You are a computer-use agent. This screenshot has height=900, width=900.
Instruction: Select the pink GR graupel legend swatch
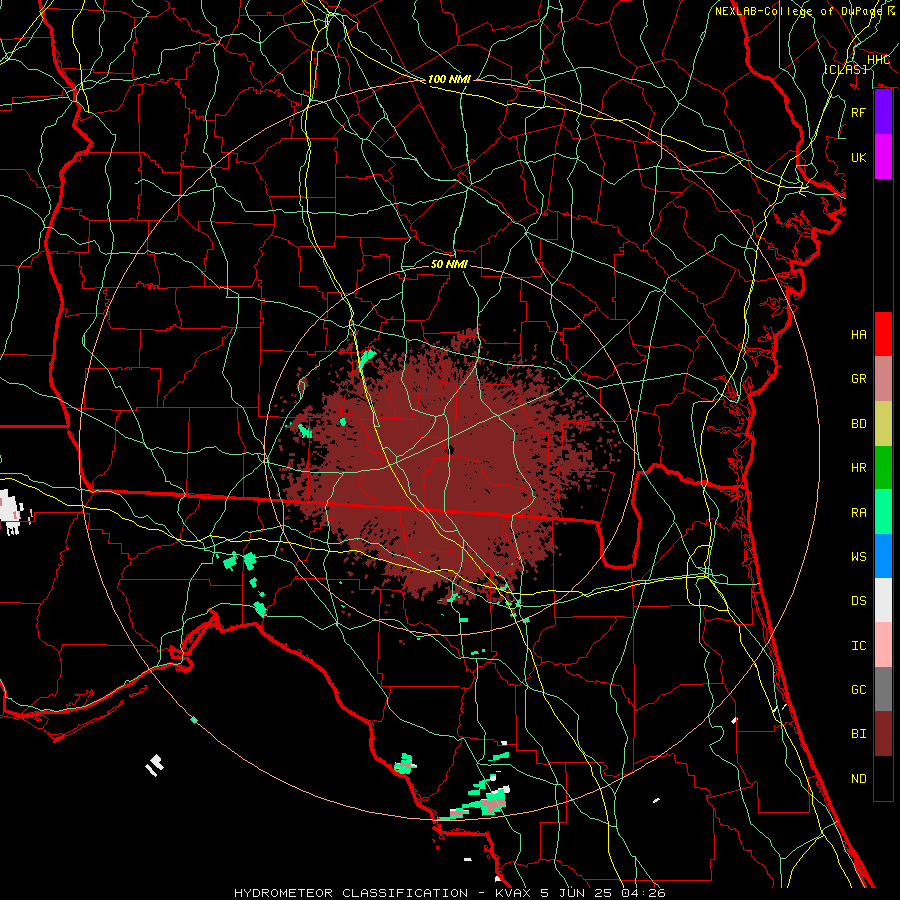click(883, 378)
